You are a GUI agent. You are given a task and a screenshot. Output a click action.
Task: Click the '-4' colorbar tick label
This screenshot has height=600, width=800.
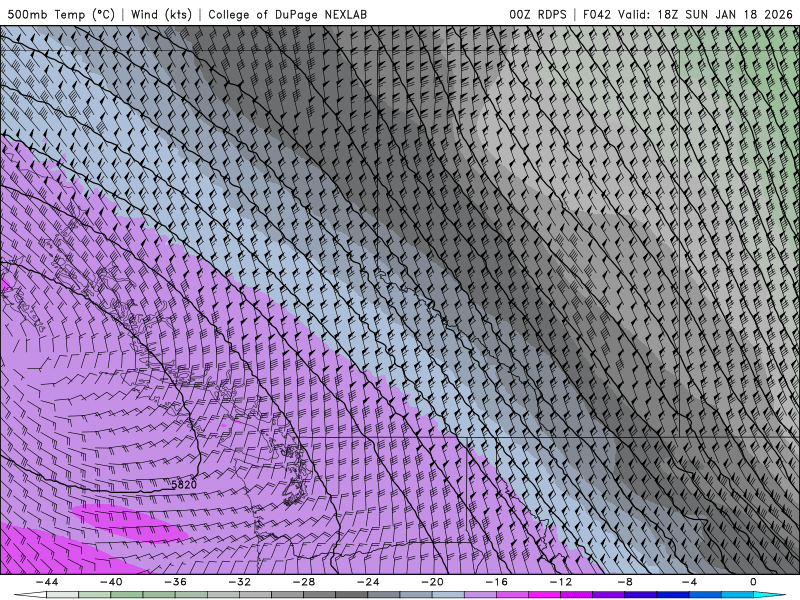pyautogui.click(x=689, y=582)
